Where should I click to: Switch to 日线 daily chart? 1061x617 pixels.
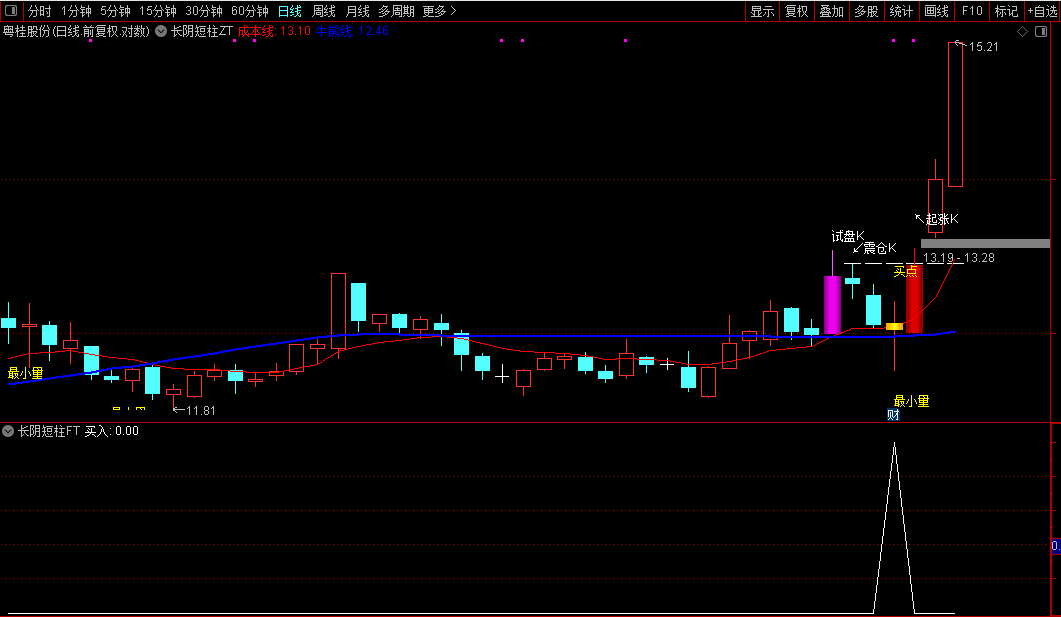point(290,11)
